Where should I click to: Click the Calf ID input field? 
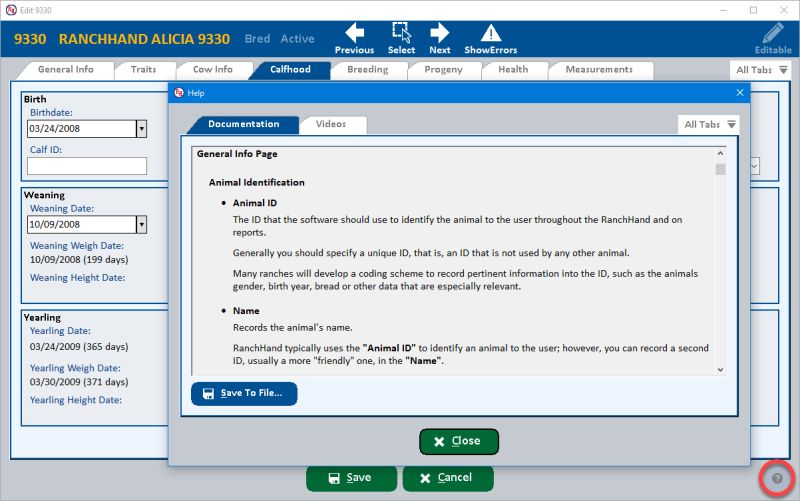tap(87, 166)
